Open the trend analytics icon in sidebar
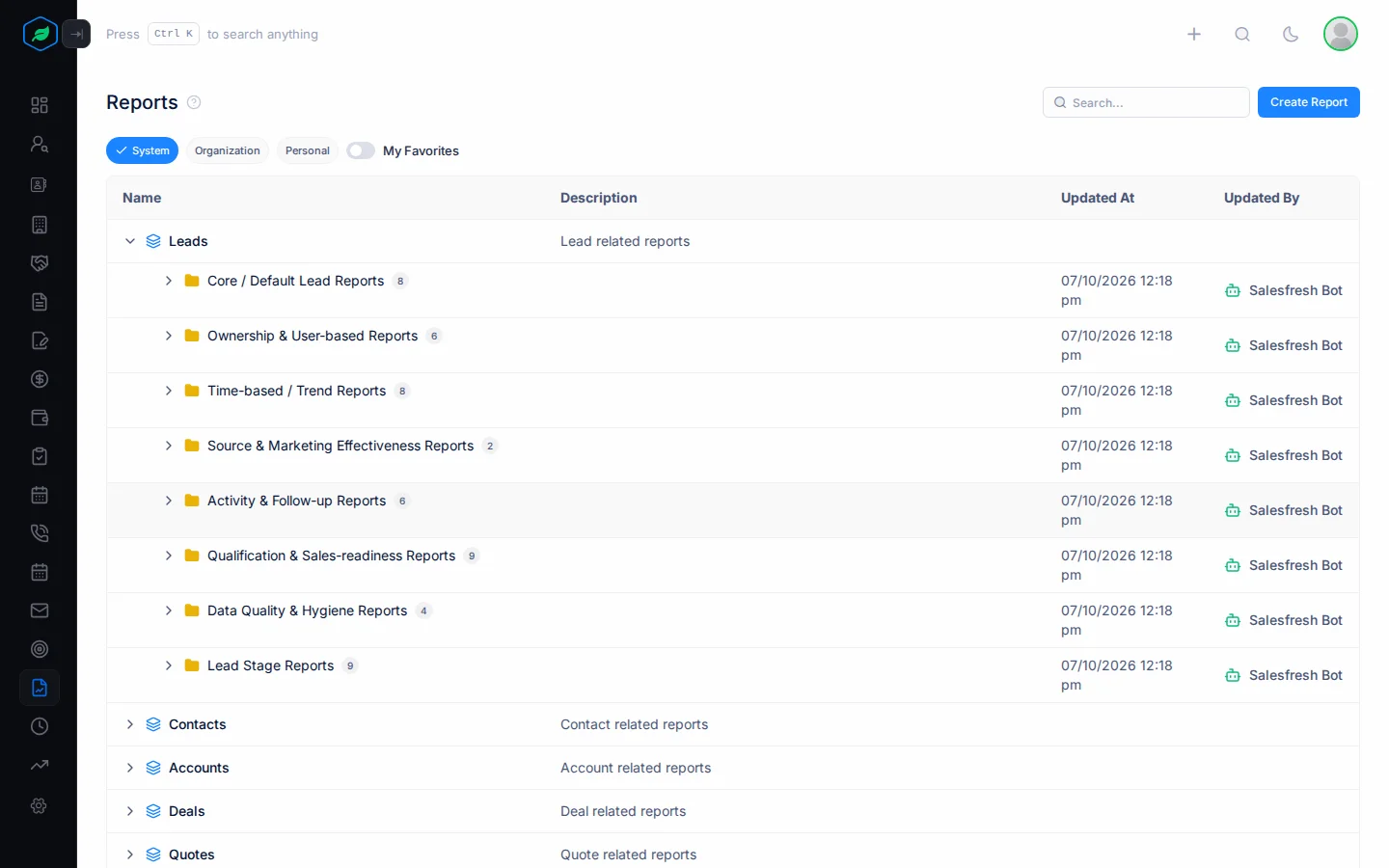Viewport: 1389px width, 868px height. coord(40,765)
